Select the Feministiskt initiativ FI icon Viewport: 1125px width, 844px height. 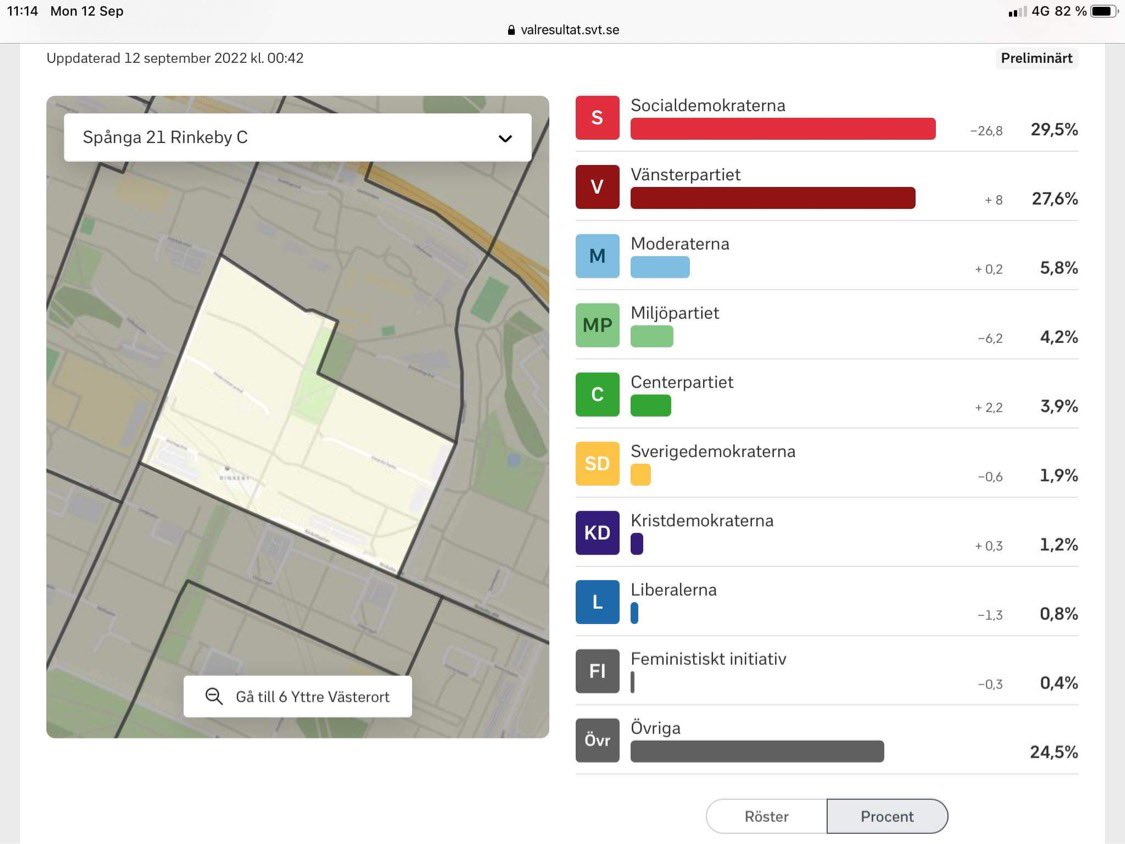pos(596,671)
